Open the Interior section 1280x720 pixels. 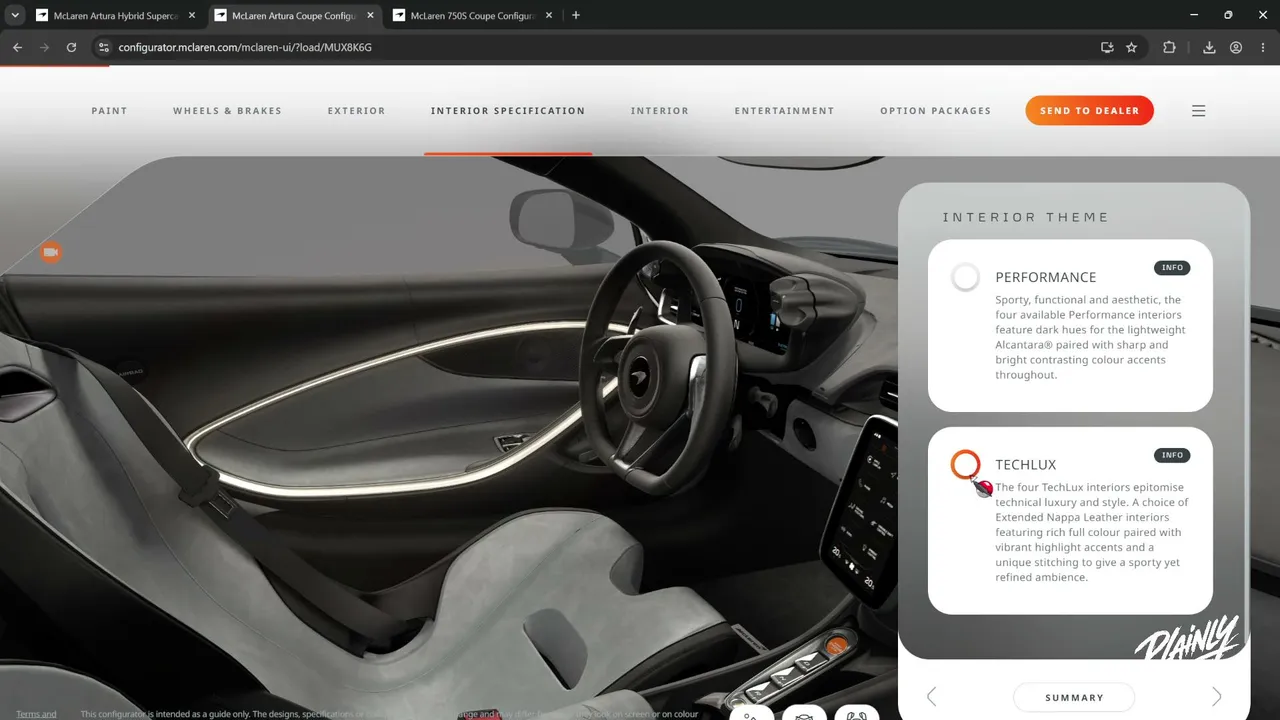click(660, 111)
